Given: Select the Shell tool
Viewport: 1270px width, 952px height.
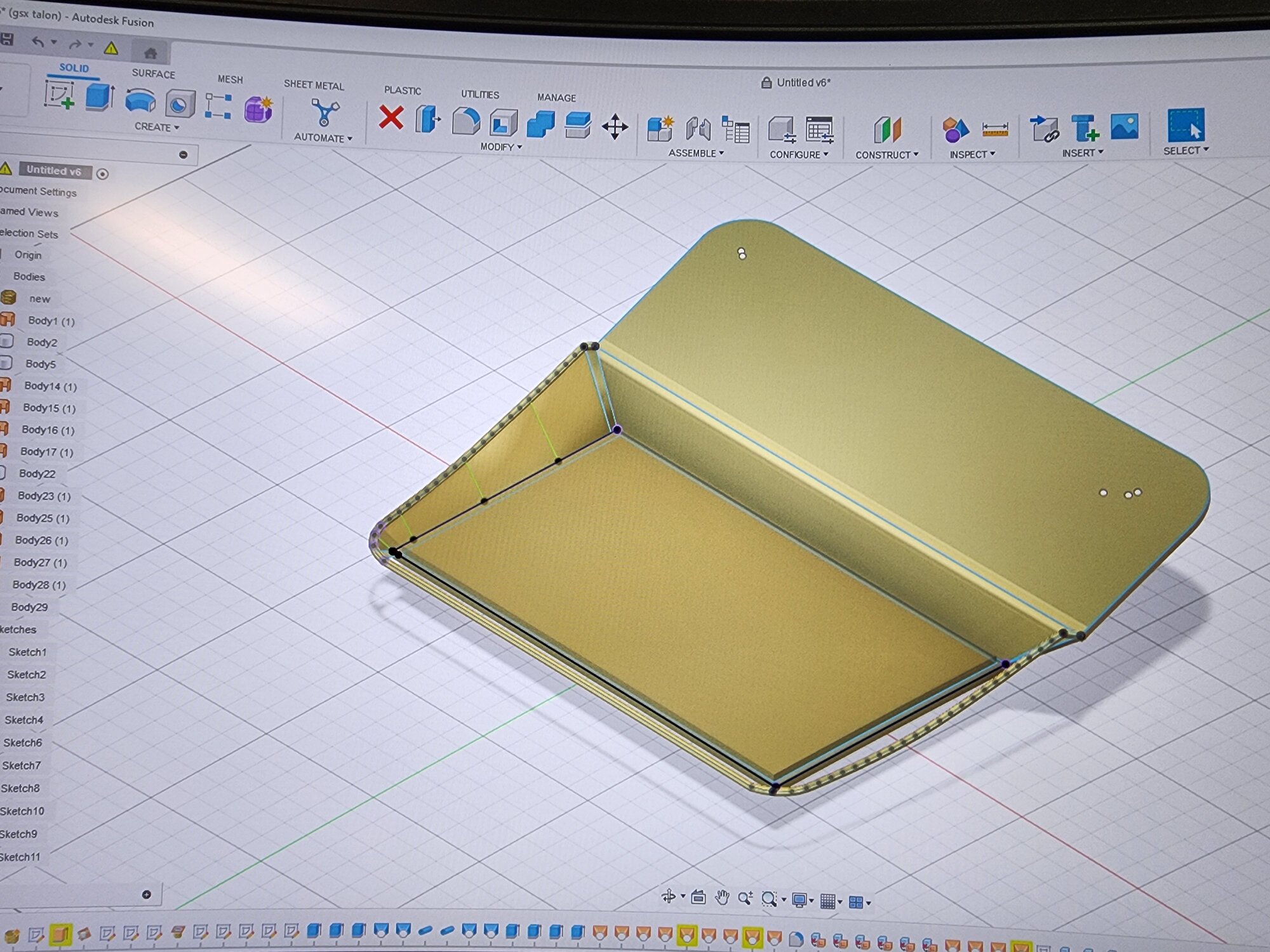Looking at the screenshot, I should point(503,123).
